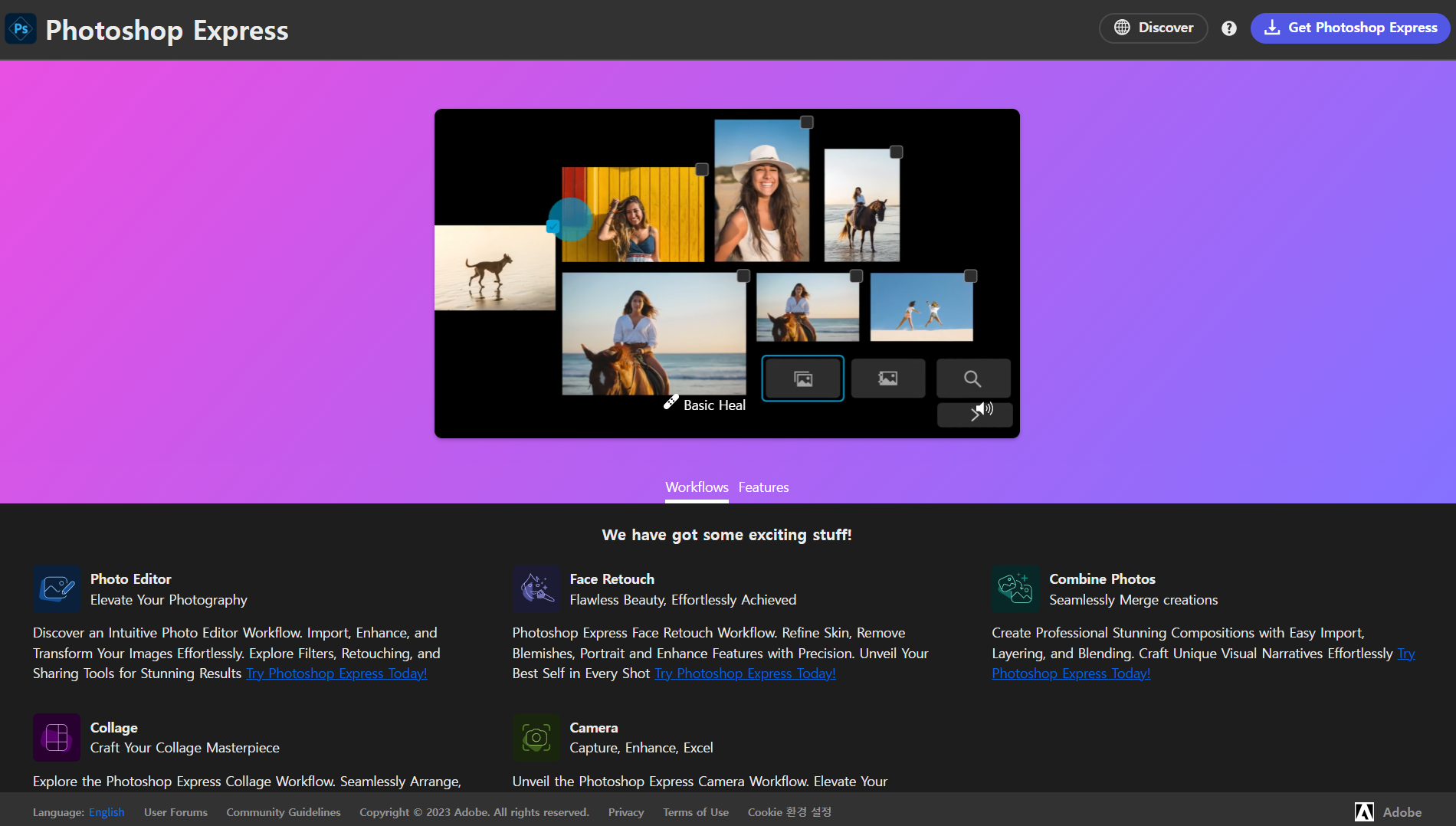Click the Basic Heal bandage icon
1456x826 pixels.
pos(671,402)
